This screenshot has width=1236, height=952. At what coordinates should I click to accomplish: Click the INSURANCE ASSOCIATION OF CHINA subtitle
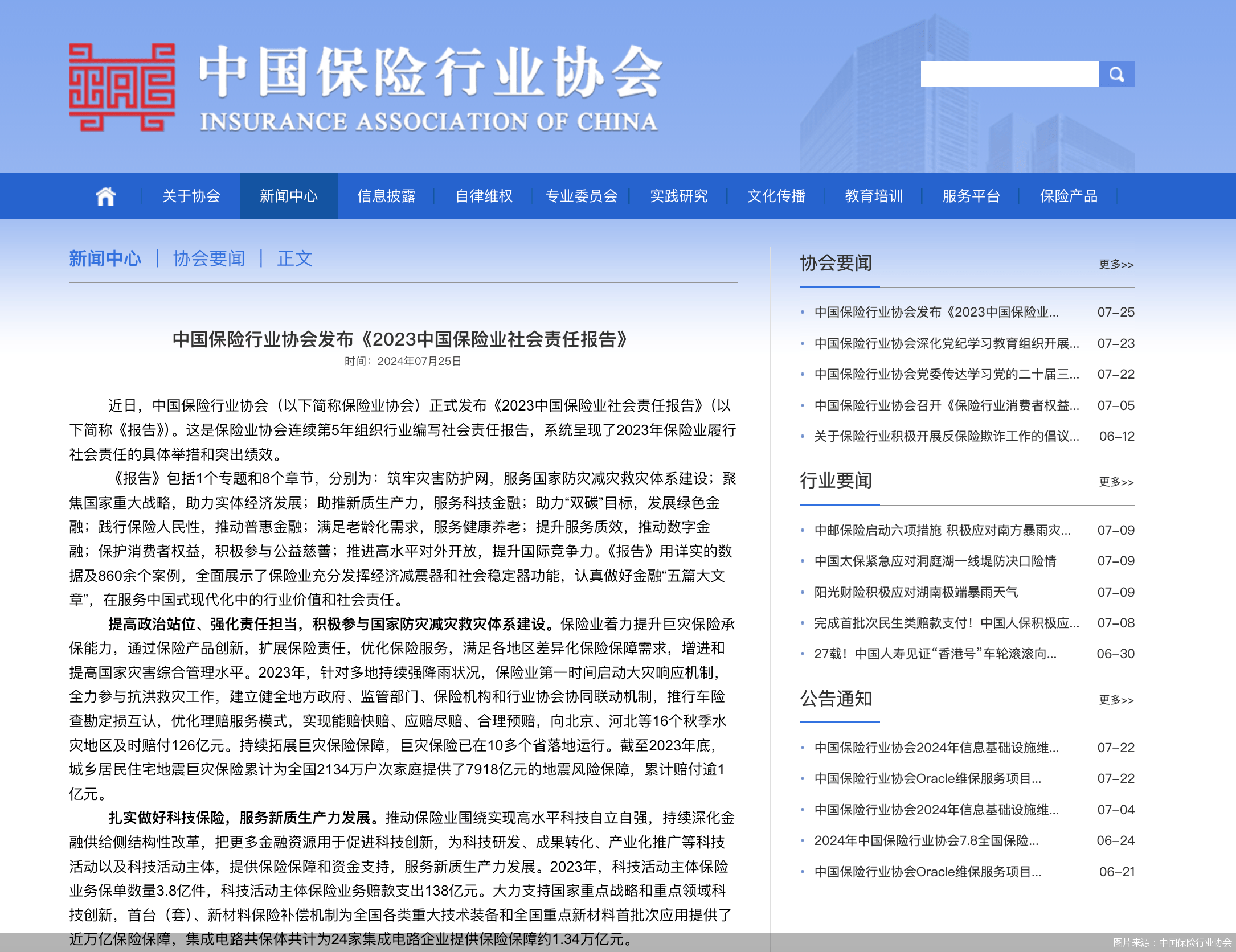pos(429,122)
